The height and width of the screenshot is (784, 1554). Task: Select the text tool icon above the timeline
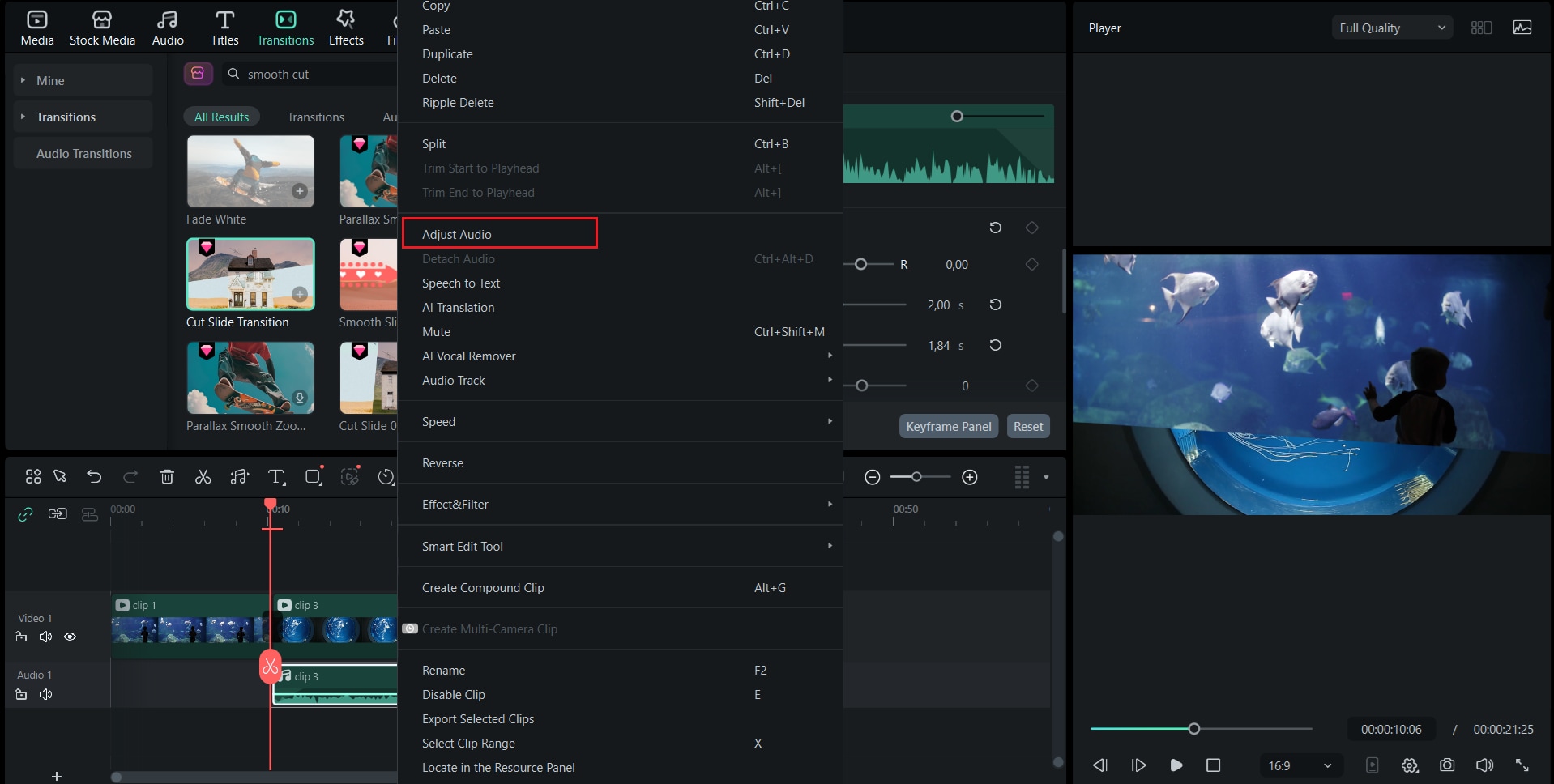(276, 476)
